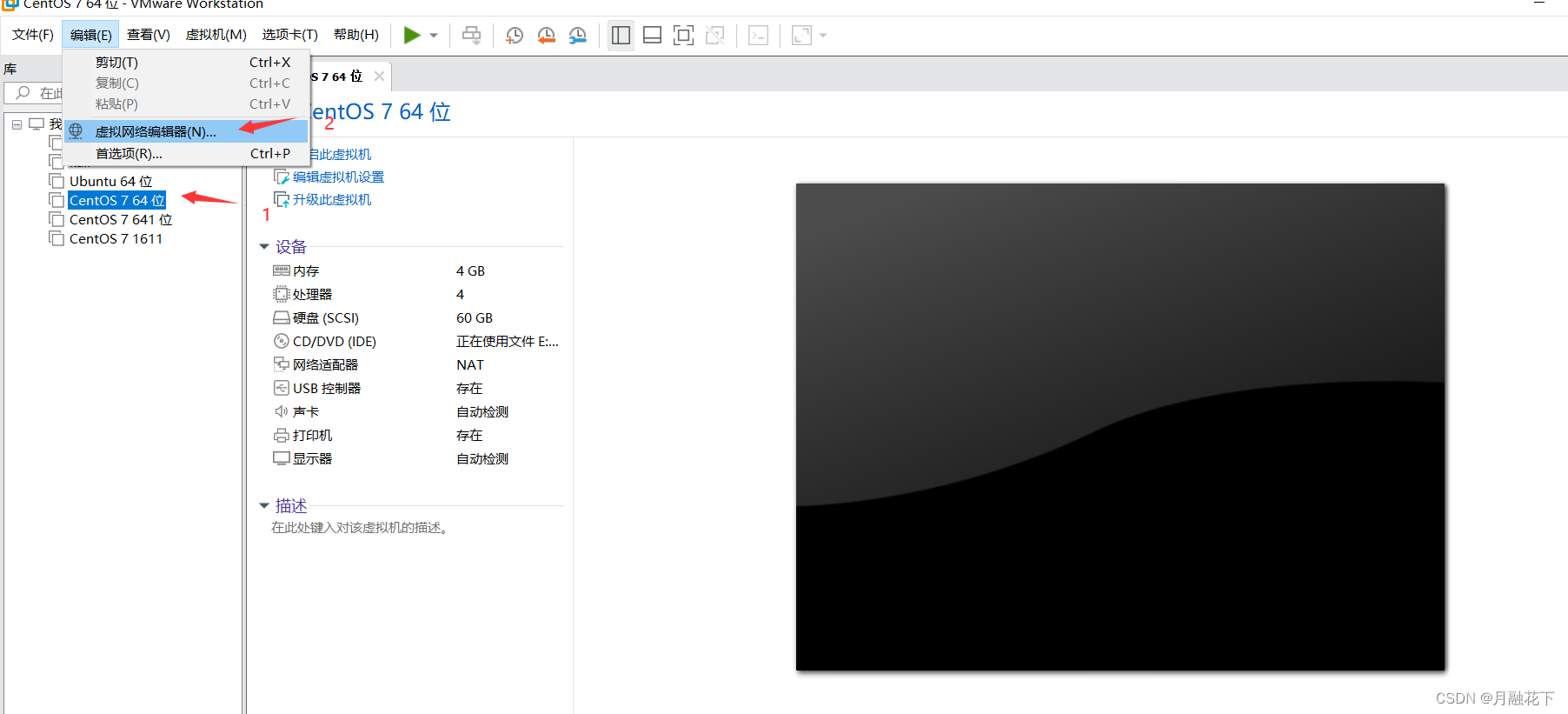Open the 虚拟机(M) menu
Viewport: 1568px width, 714px height.
coord(216,35)
